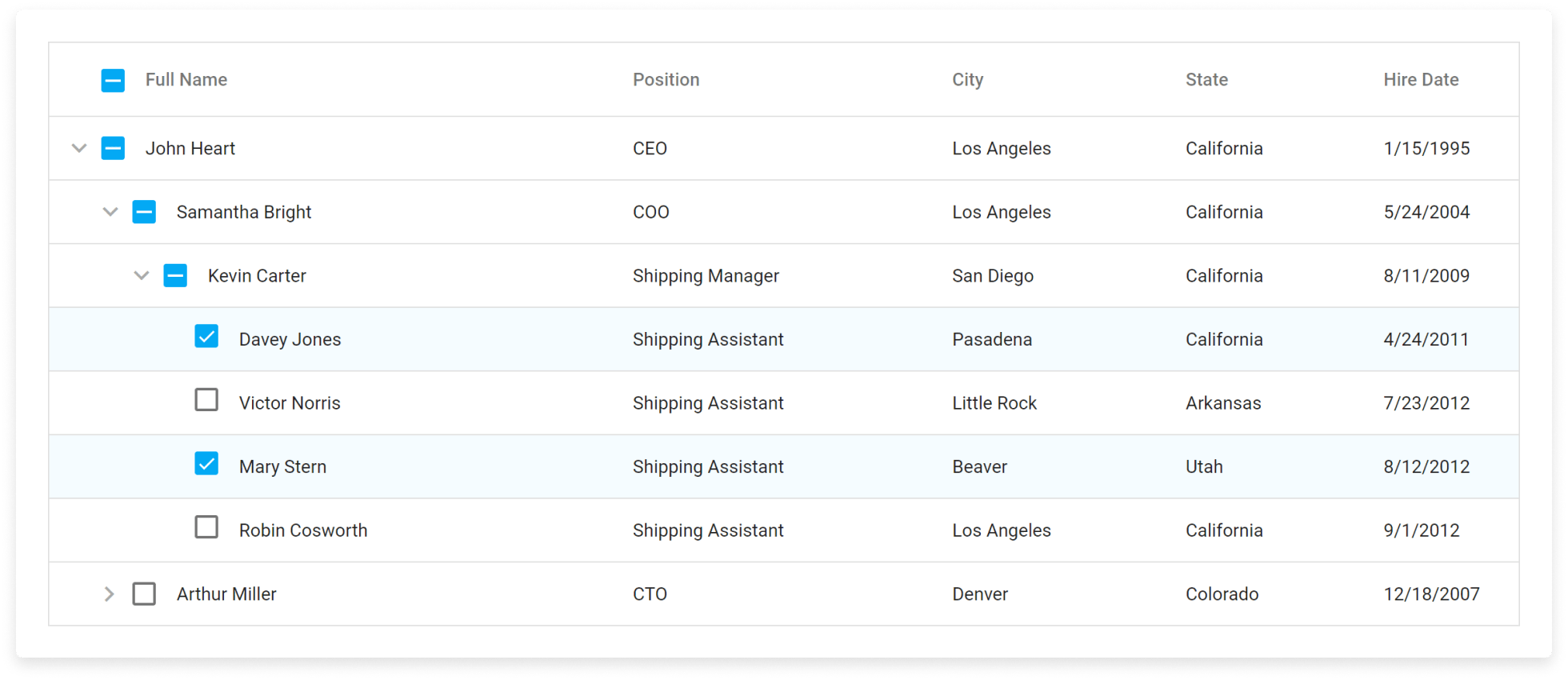Screen dimensions: 1568x680
Task: Sort by the Hire Date column header
Action: 1421,80
